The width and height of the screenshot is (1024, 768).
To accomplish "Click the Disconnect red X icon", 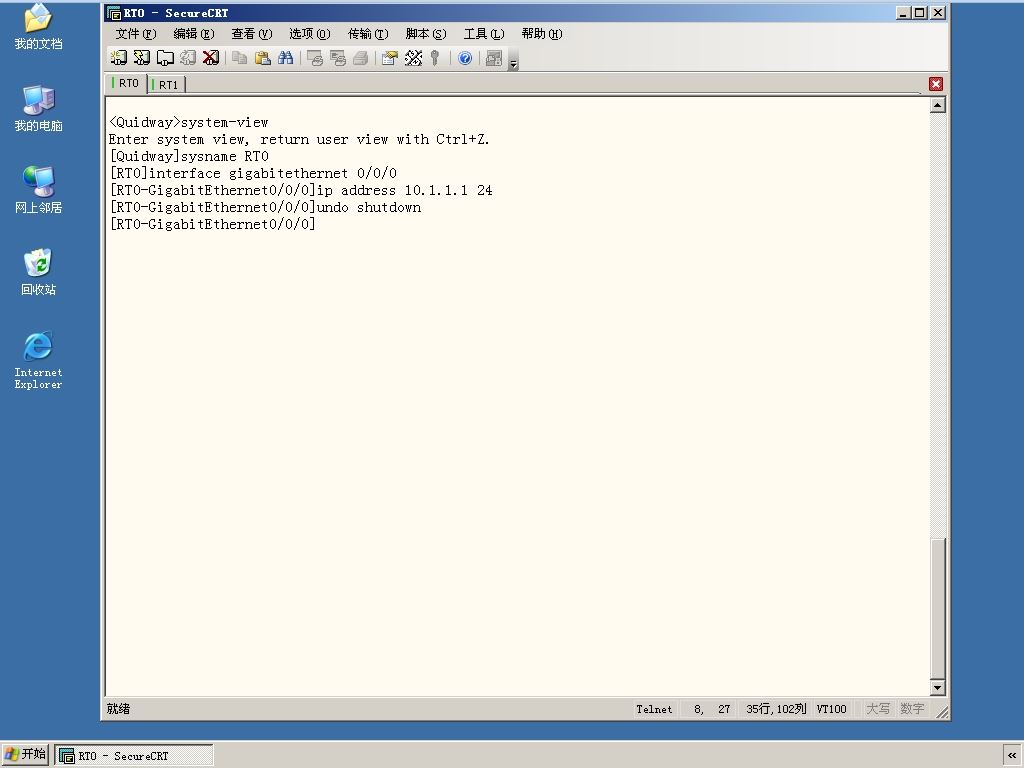I will point(211,58).
